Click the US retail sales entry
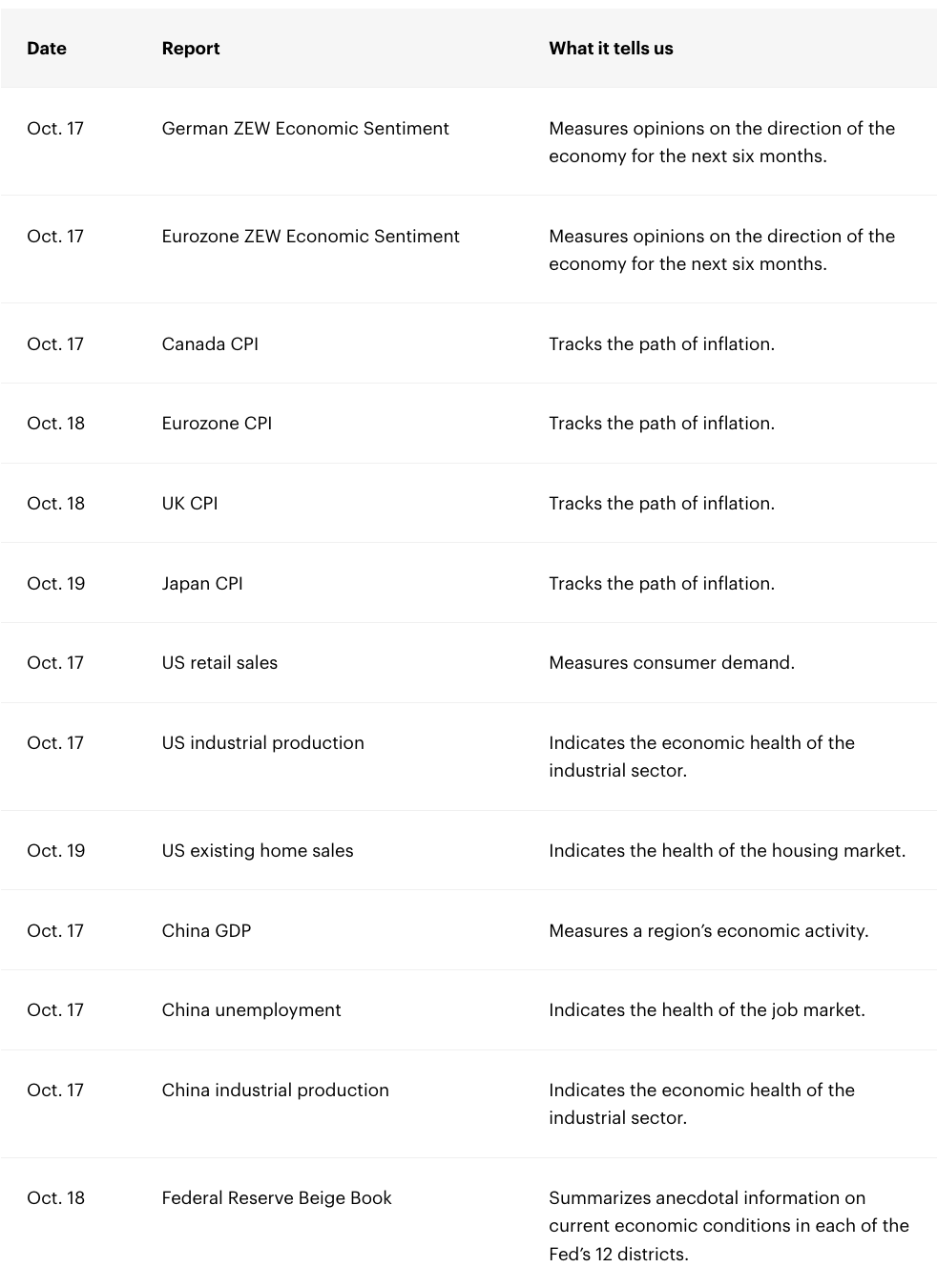Image resolution: width=937 pixels, height=1288 pixels. pyautogui.click(x=219, y=663)
